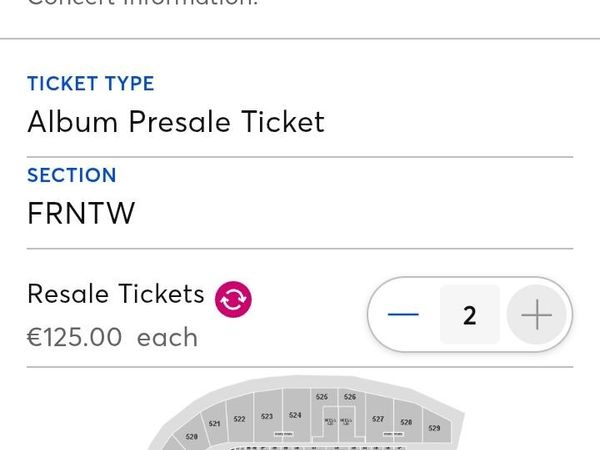Select section 522 on the seat map
Viewport: 600px width, 450px height.
click(x=240, y=419)
